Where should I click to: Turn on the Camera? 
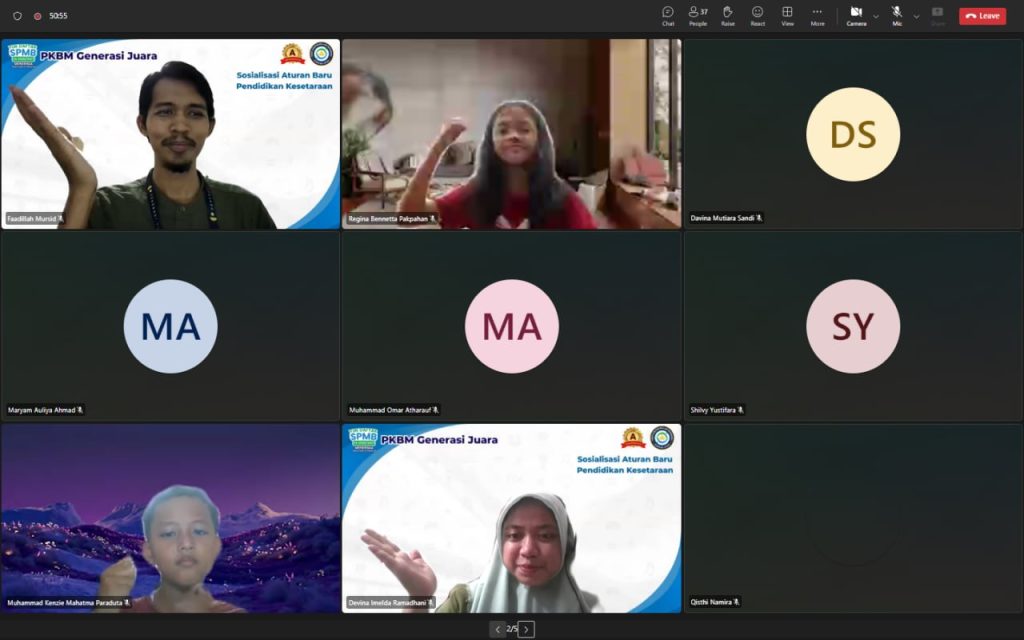[856, 16]
